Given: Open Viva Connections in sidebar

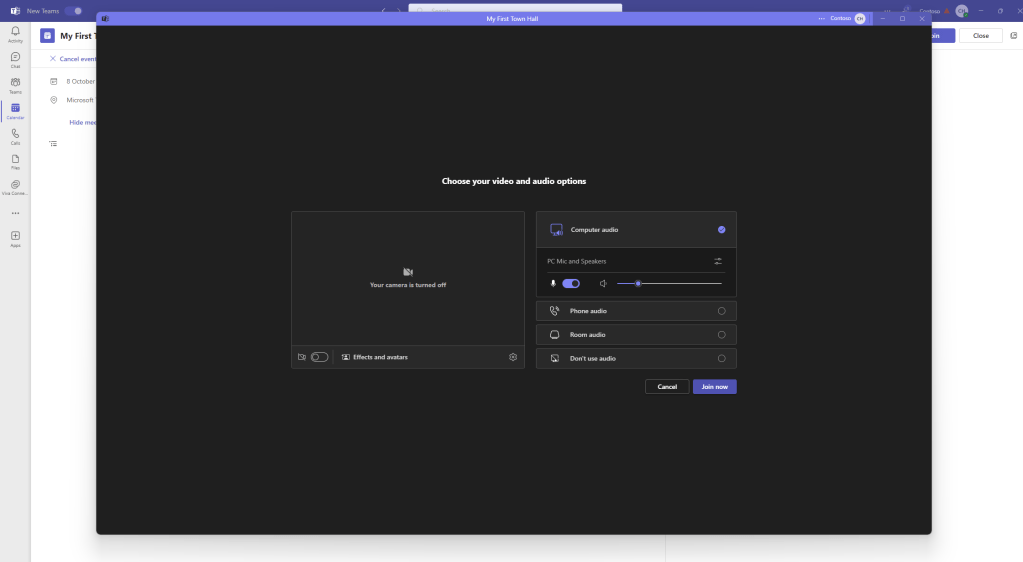Looking at the screenshot, I should (x=15, y=187).
